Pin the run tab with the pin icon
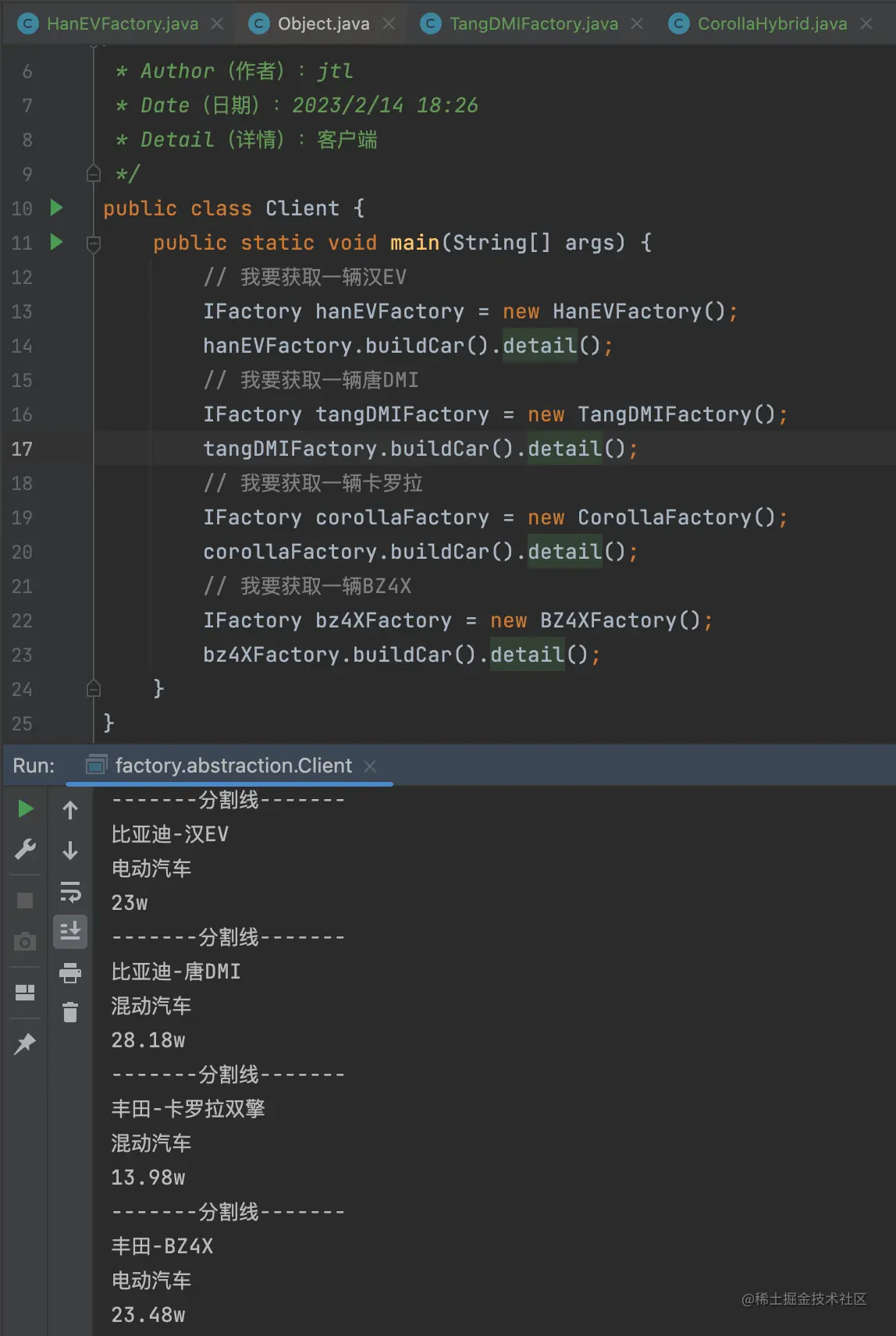Image resolution: width=896 pixels, height=1336 pixels. 25,1043
